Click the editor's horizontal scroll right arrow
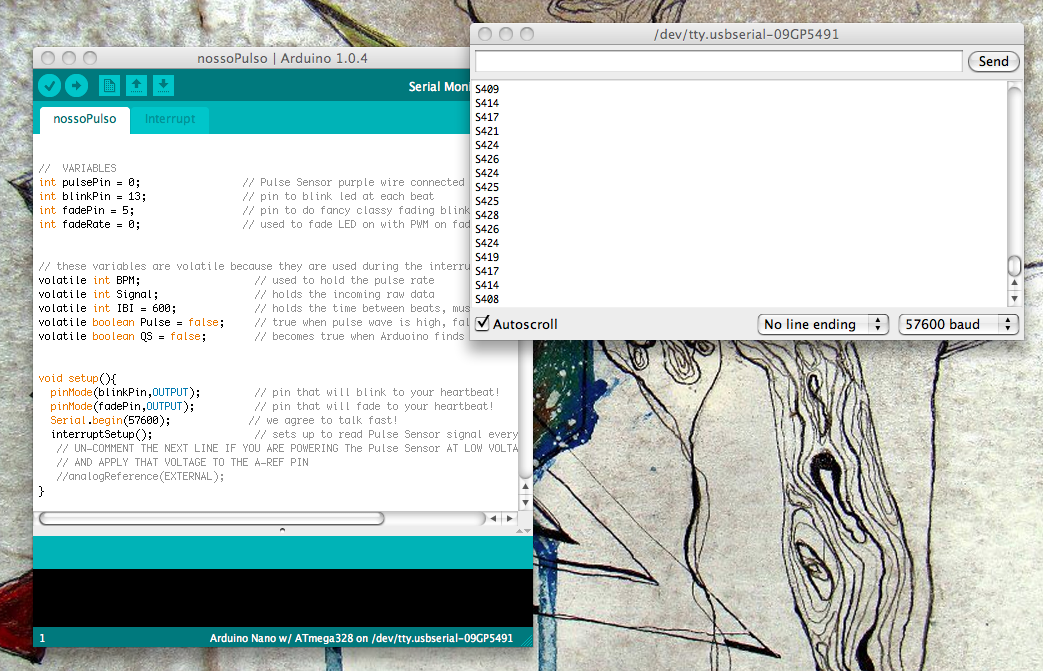 pos(510,519)
